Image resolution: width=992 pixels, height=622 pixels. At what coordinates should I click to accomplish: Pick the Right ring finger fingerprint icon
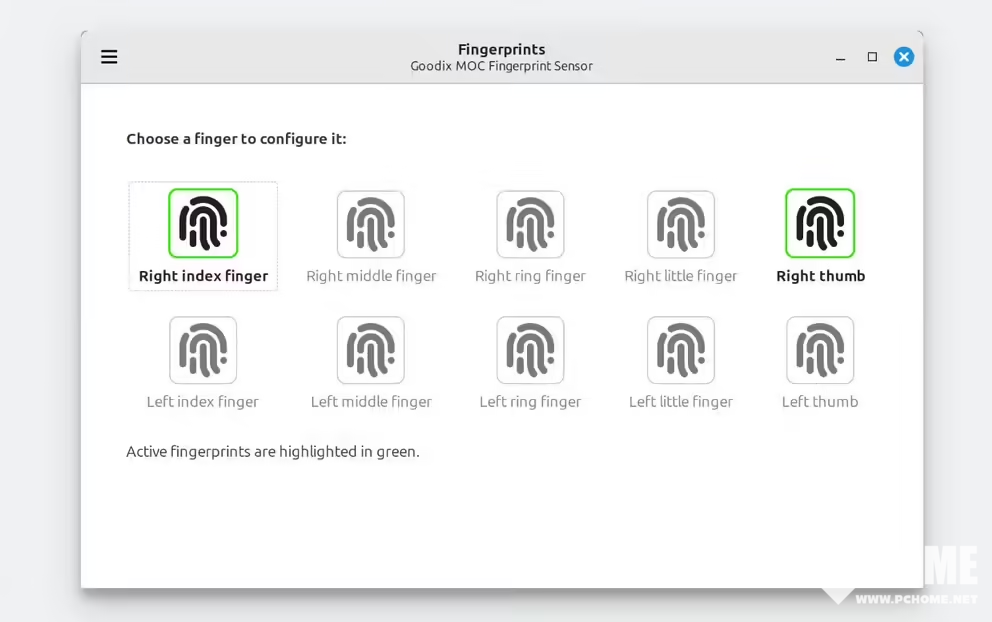tap(530, 224)
